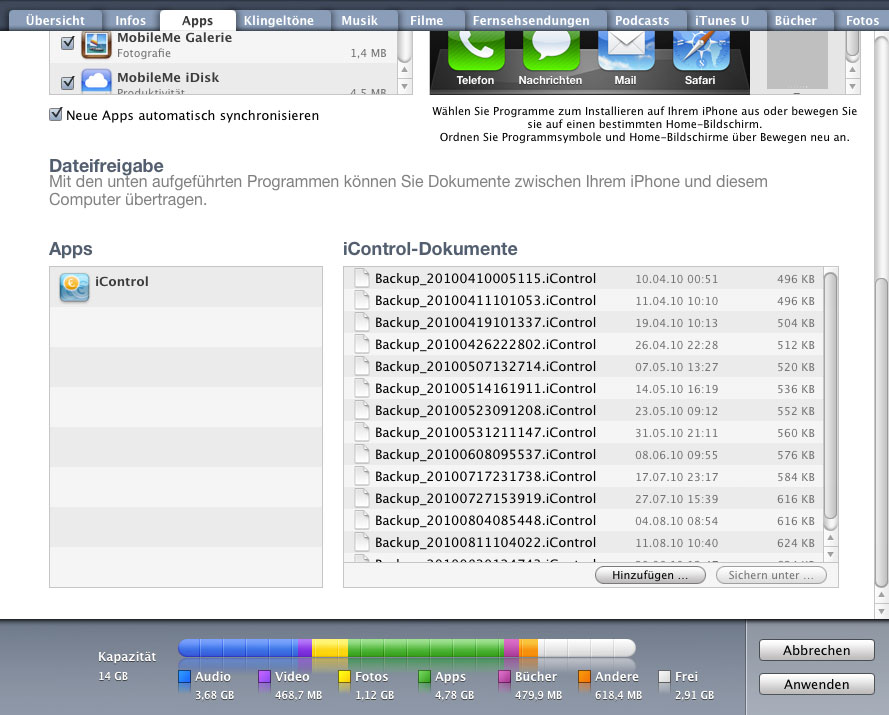Click the white Frei legend swatch
This screenshot has width=889, height=715.
pyautogui.click(x=664, y=676)
